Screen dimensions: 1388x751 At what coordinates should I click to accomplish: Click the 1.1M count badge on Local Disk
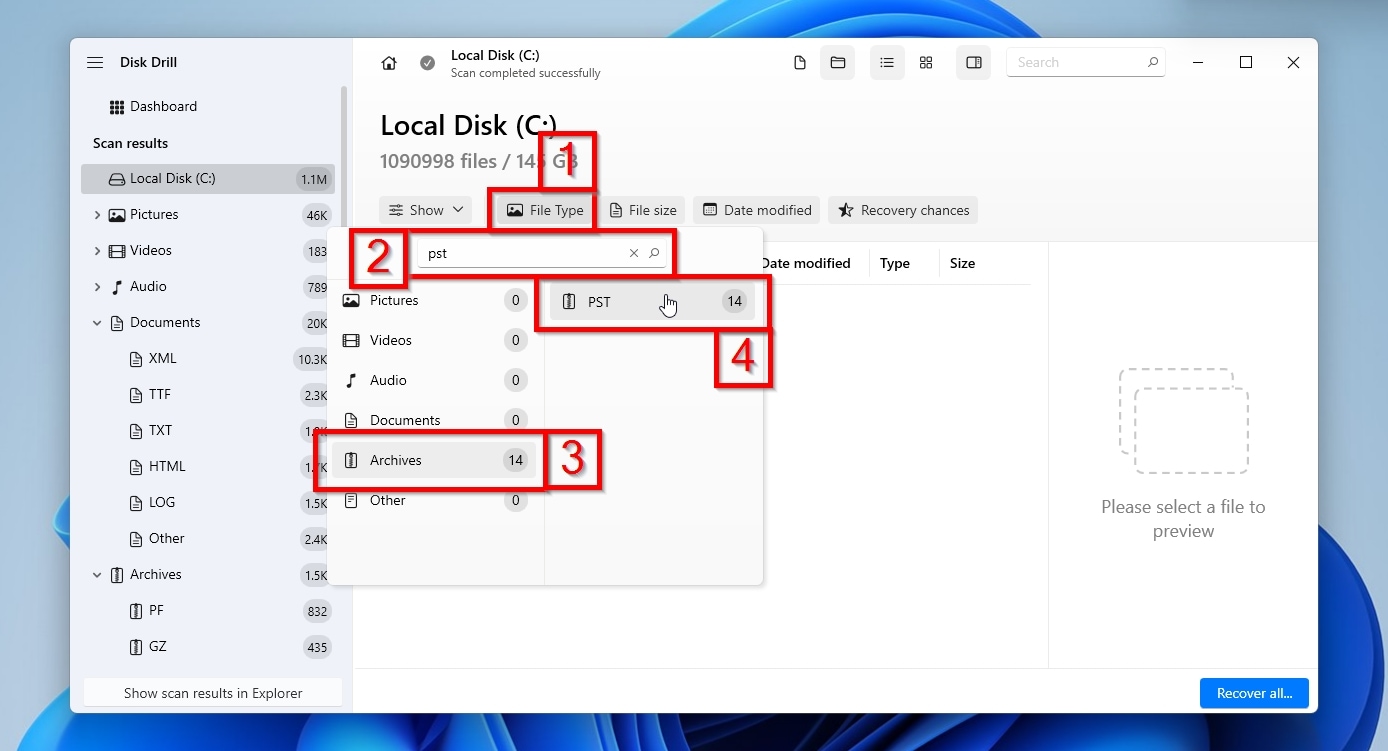tap(313, 180)
